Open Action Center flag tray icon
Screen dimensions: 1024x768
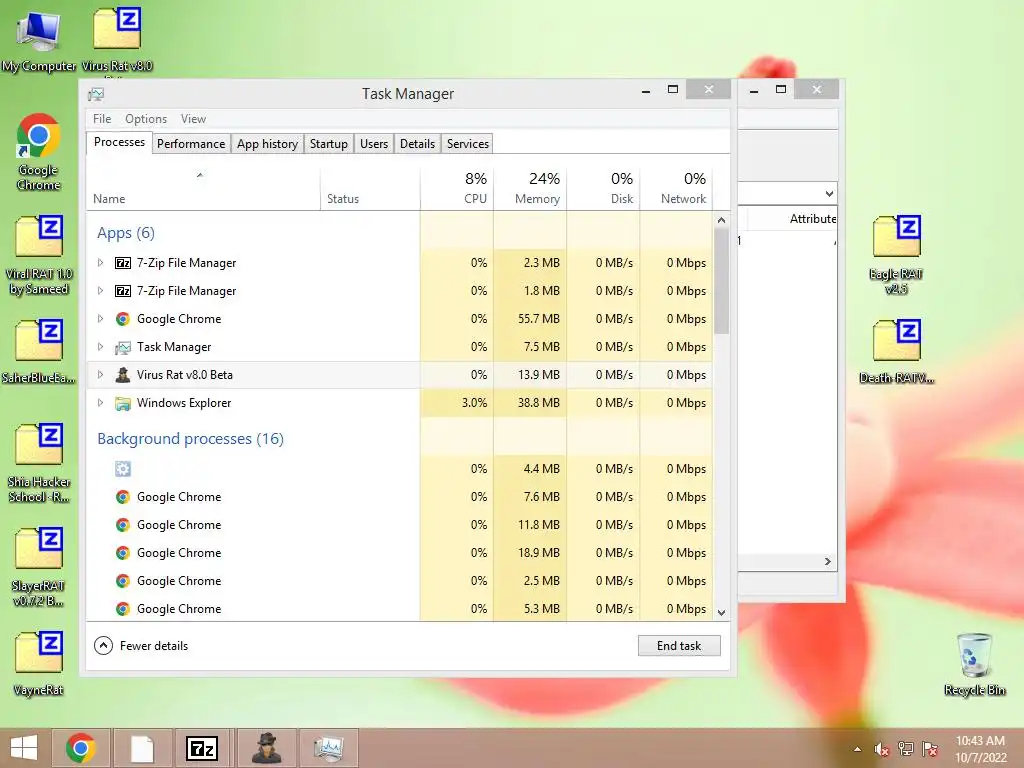point(930,749)
